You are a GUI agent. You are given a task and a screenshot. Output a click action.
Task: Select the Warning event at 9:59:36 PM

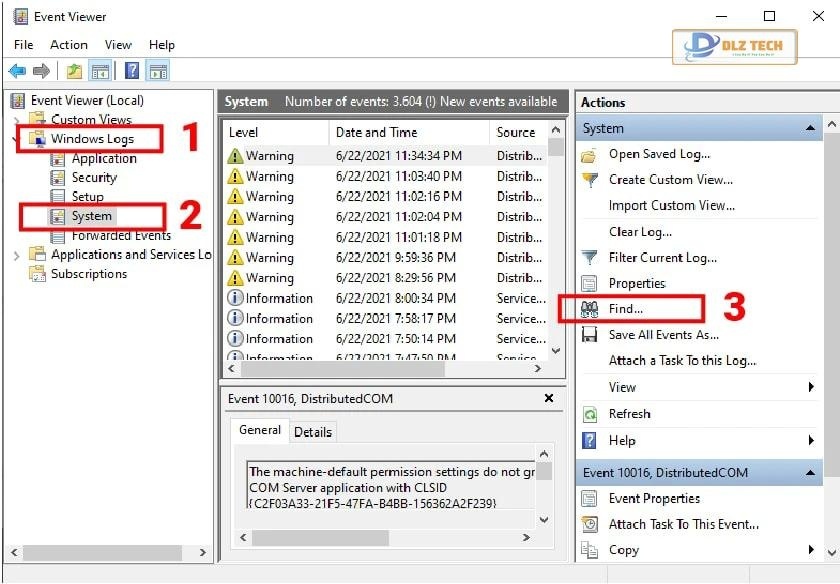(386, 258)
